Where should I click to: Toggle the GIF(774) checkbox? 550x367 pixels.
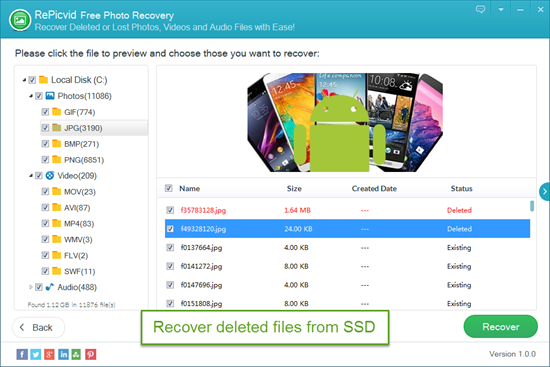45,112
